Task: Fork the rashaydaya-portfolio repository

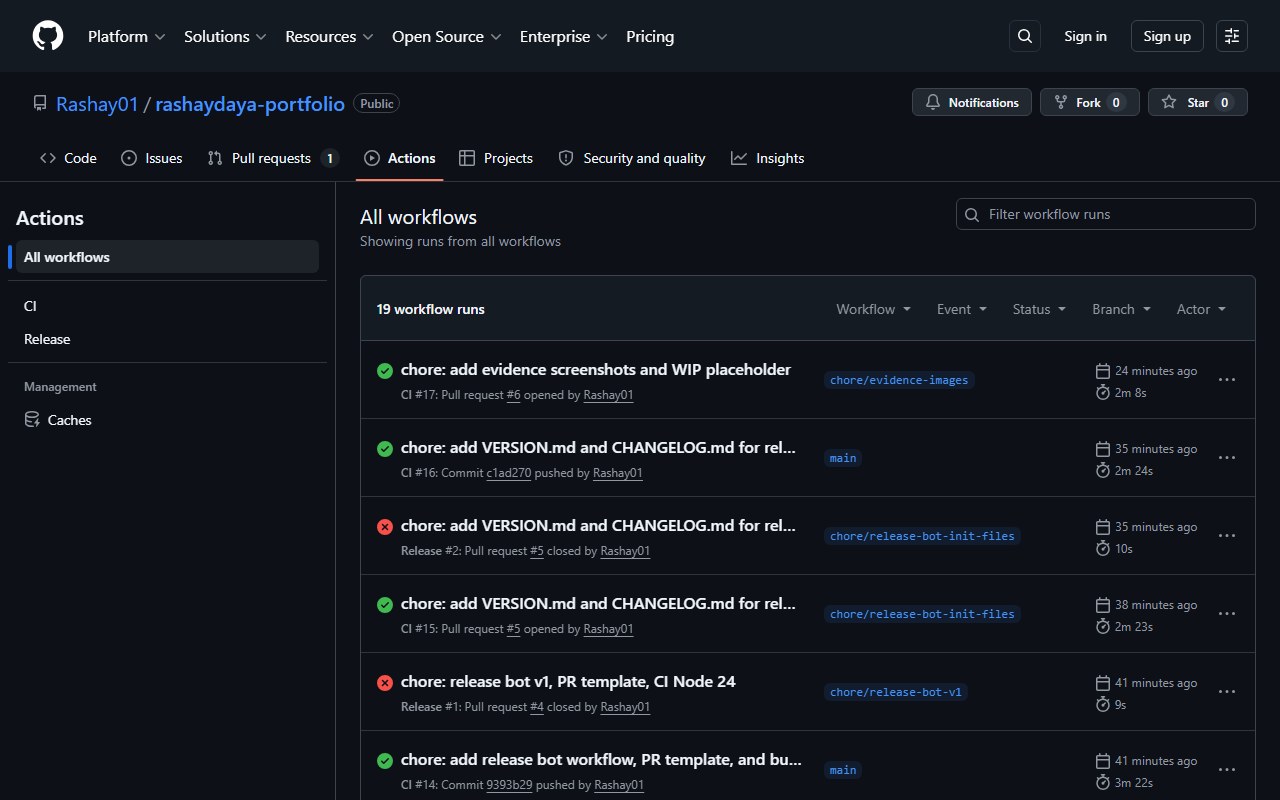Action: pos(1090,102)
